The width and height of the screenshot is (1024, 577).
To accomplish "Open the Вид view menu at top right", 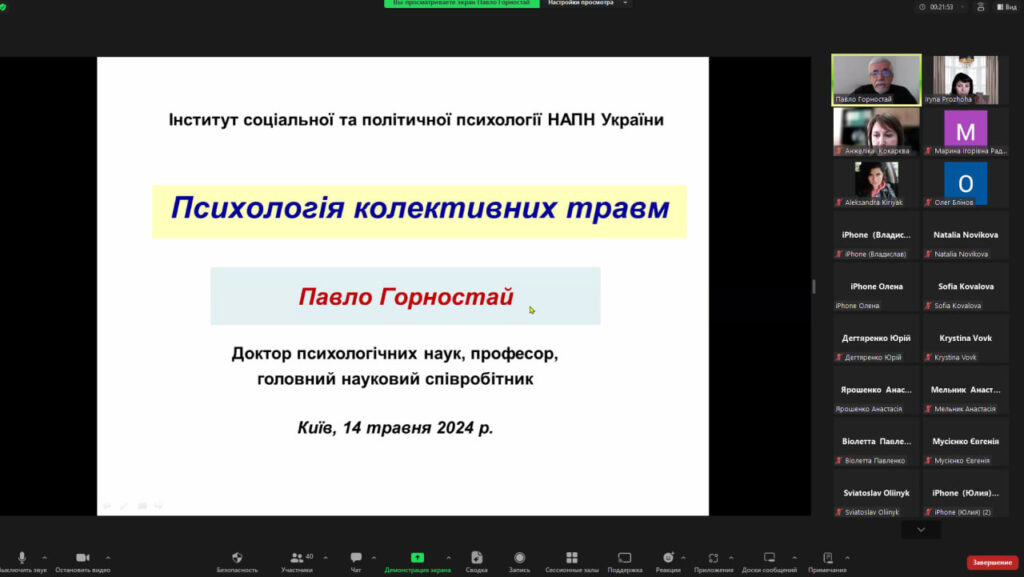I will 1005,6.
